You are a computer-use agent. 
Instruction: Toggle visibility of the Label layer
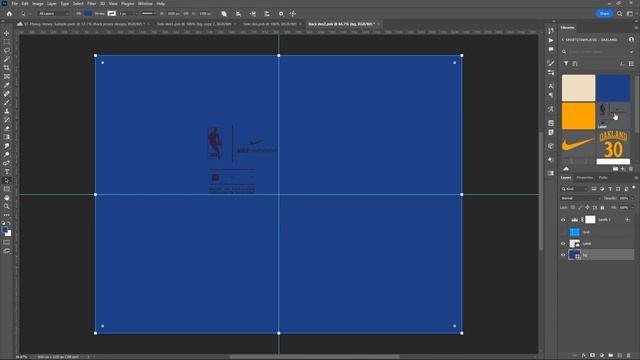[563, 244]
